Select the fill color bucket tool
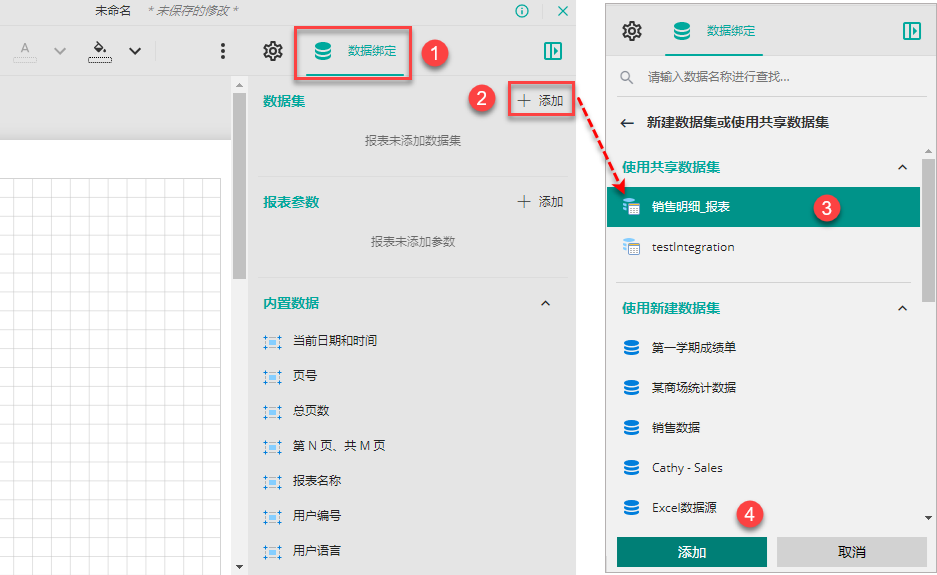The image size is (937, 575). point(100,51)
